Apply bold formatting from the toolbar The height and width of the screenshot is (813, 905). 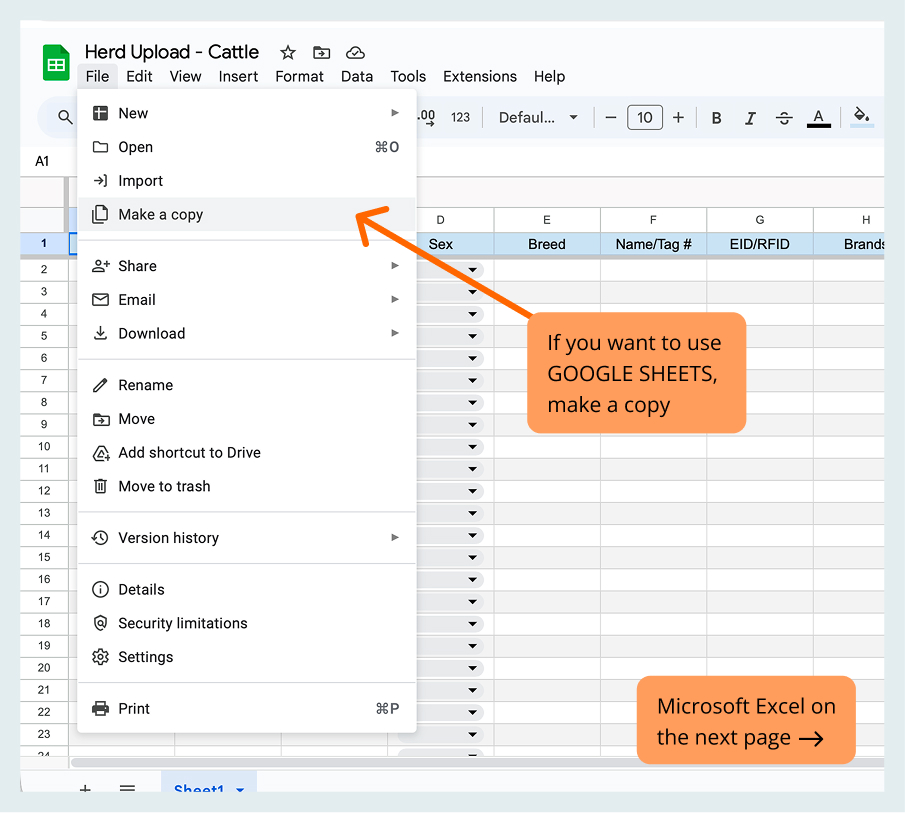coord(716,118)
